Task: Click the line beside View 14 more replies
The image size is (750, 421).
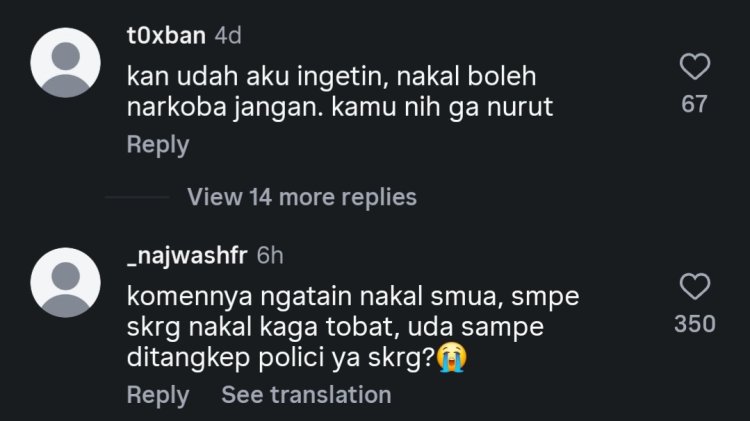Action: (137, 197)
